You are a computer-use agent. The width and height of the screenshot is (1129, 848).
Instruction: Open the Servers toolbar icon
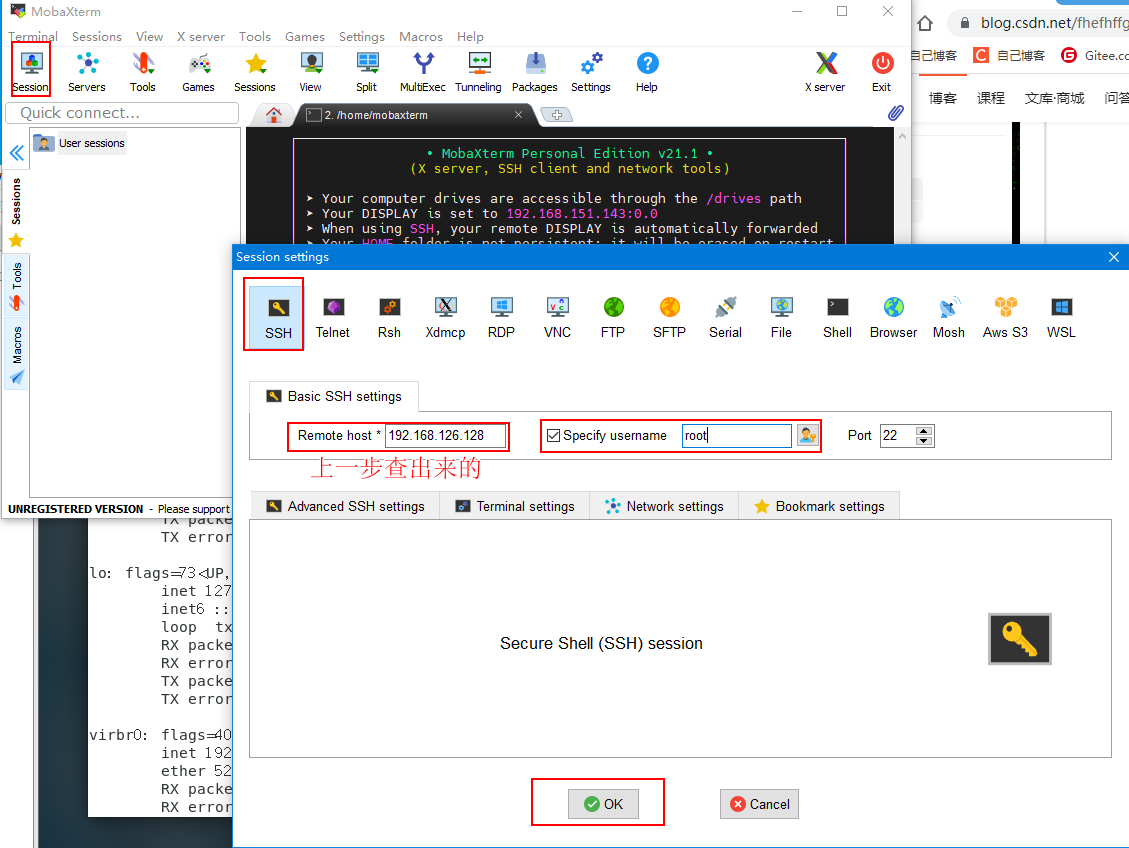click(x=87, y=71)
